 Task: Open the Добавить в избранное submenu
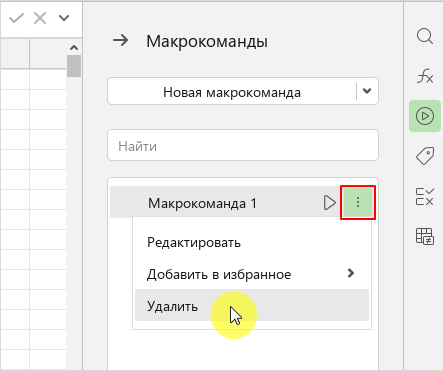pos(252,274)
